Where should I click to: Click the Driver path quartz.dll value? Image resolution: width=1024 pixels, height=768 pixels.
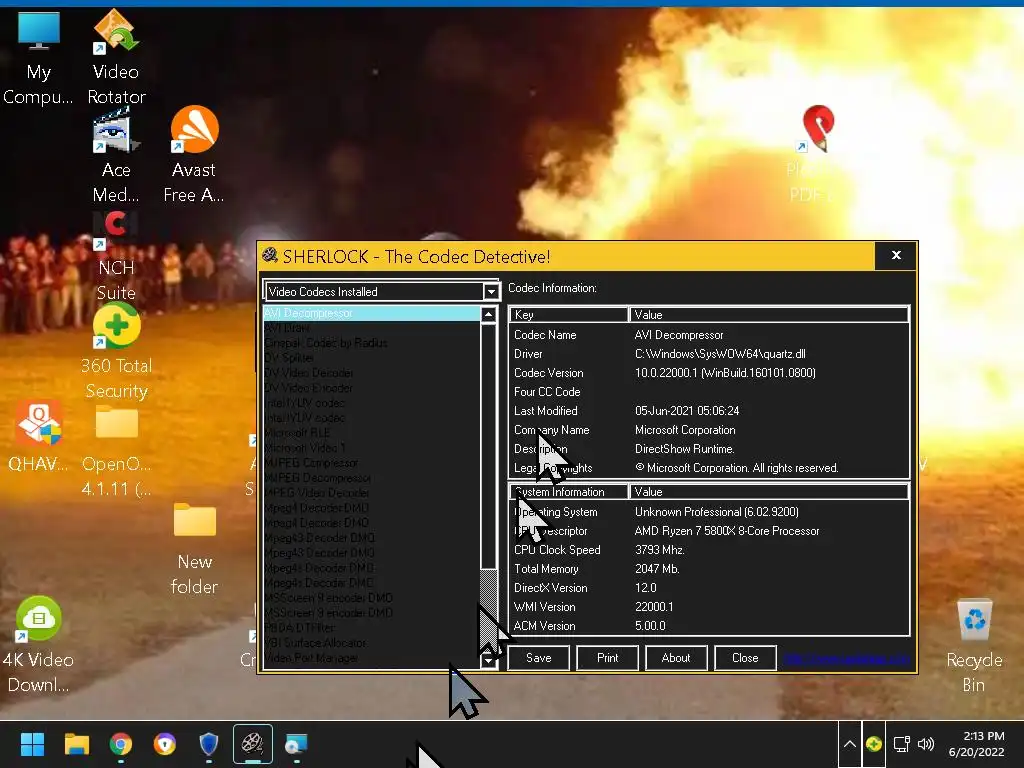(x=720, y=354)
